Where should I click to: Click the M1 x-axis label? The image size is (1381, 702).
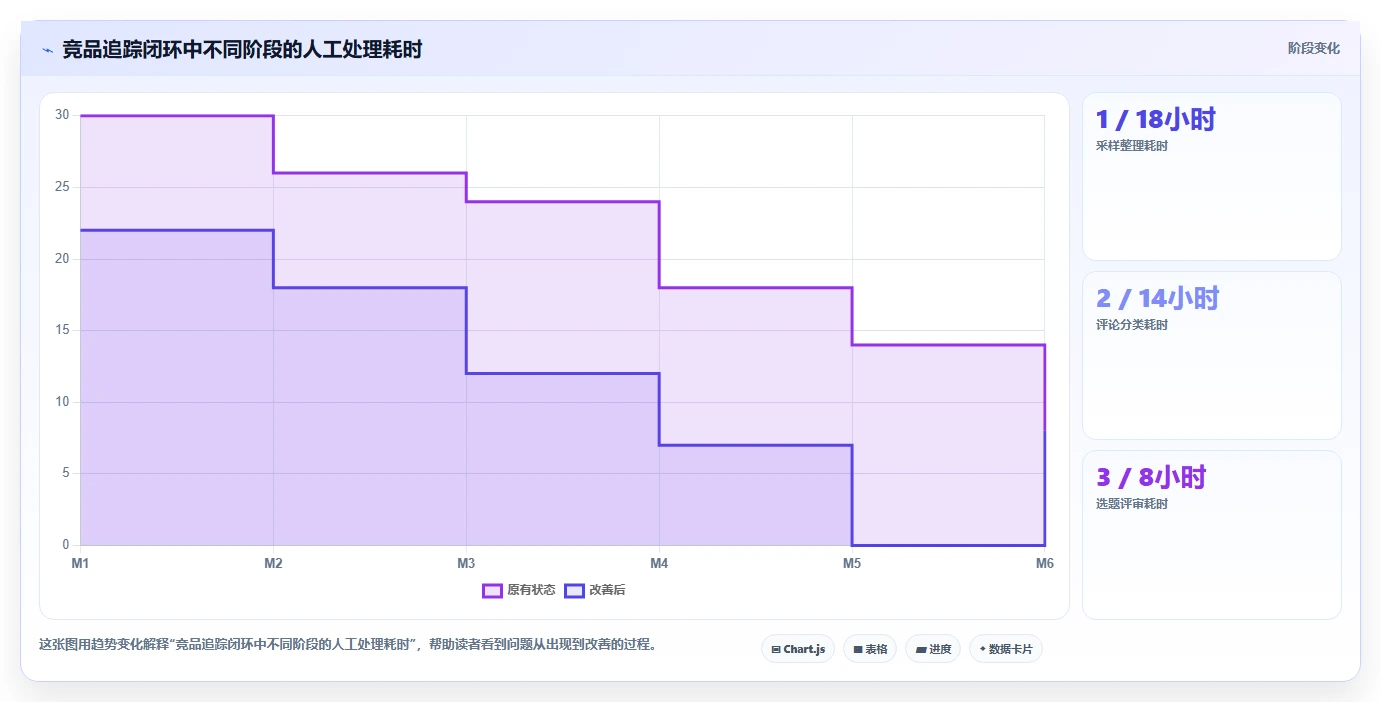click(80, 563)
